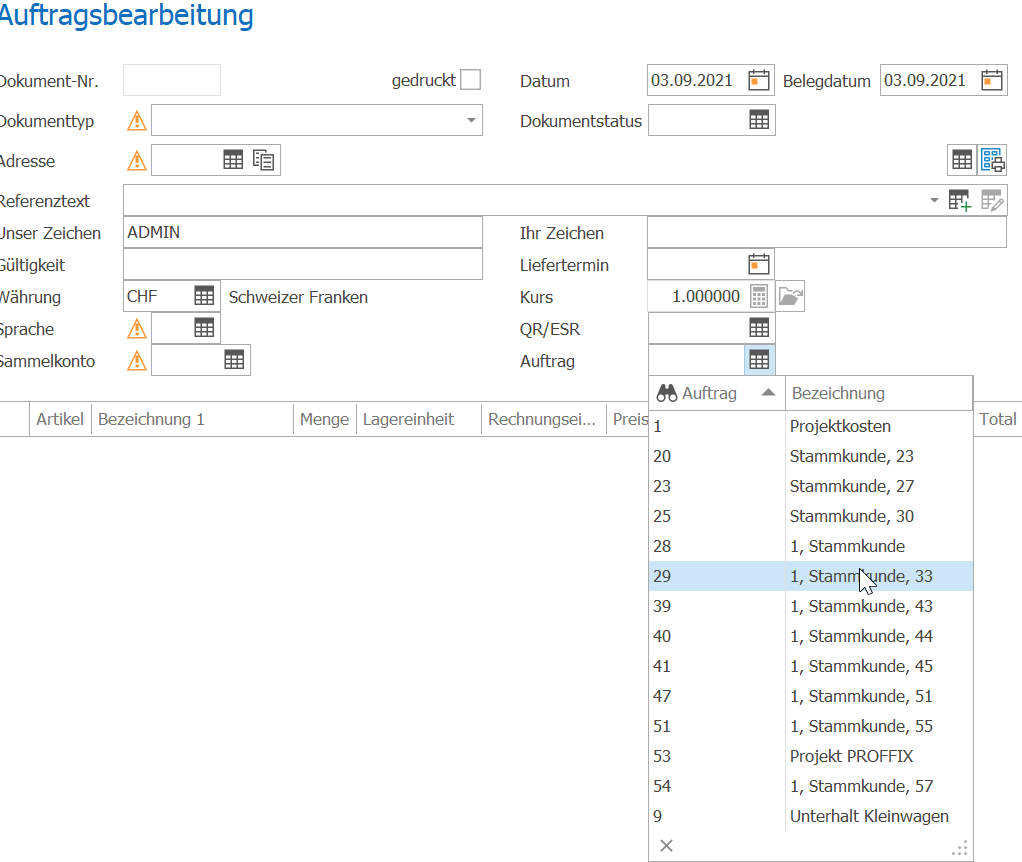The height and width of the screenshot is (862, 1022).
Task: Open the Kurs calculator icon
Action: click(759, 296)
